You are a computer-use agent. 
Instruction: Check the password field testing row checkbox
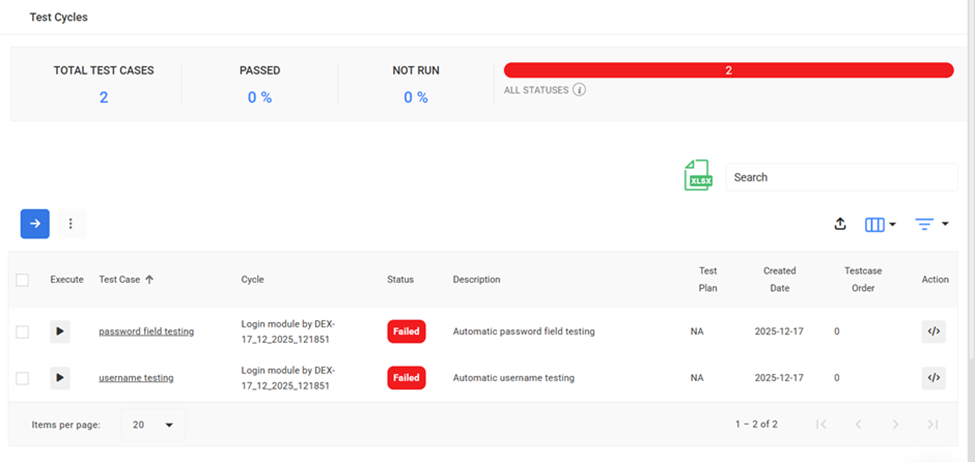tap(22, 331)
